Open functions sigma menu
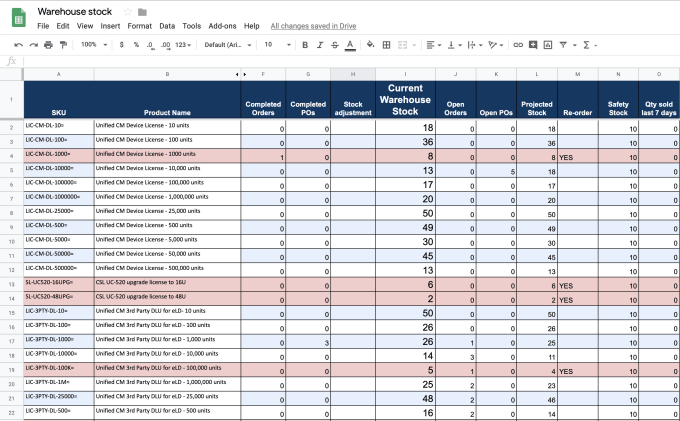 [x=589, y=45]
